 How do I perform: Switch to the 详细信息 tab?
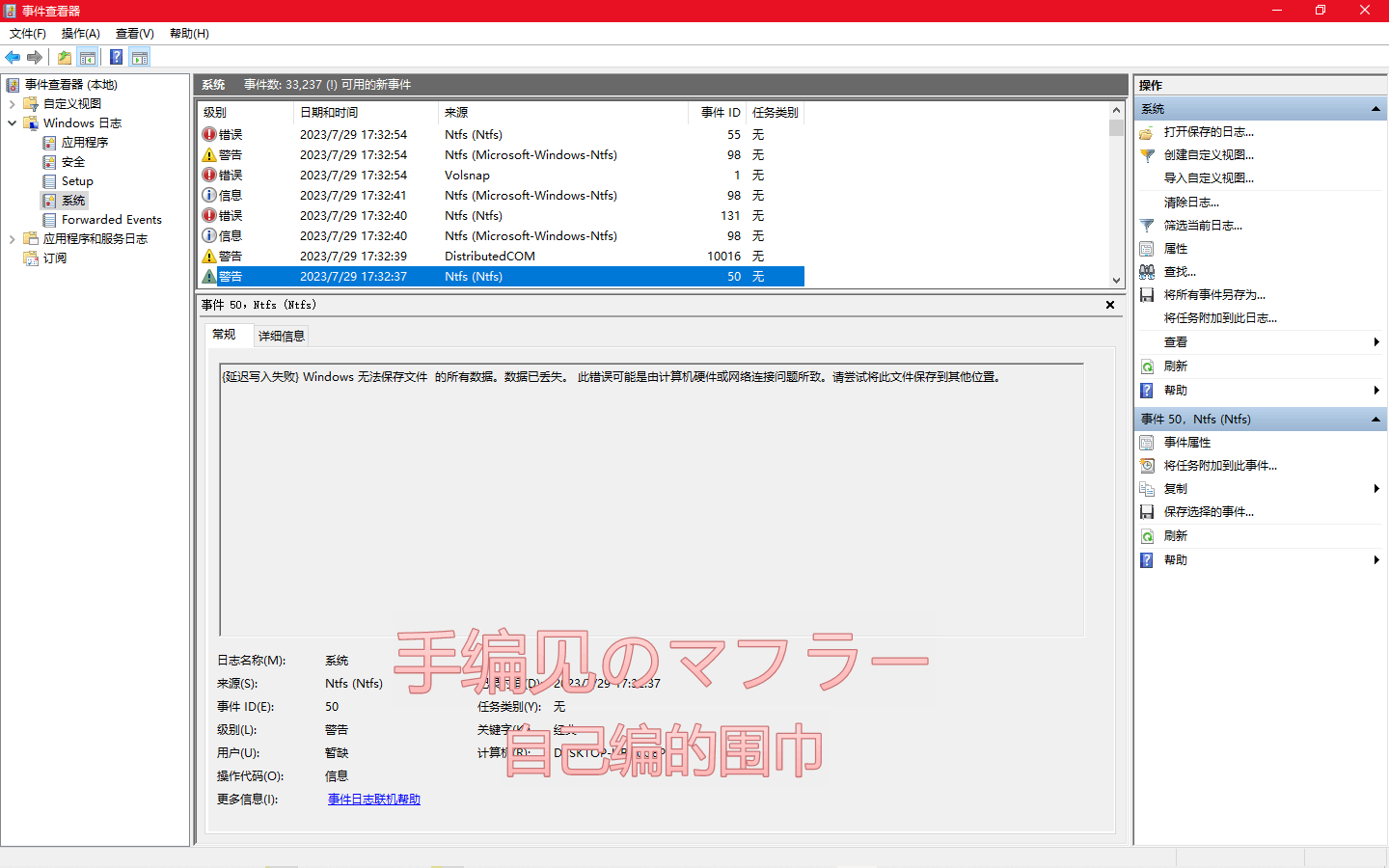(282, 336)
